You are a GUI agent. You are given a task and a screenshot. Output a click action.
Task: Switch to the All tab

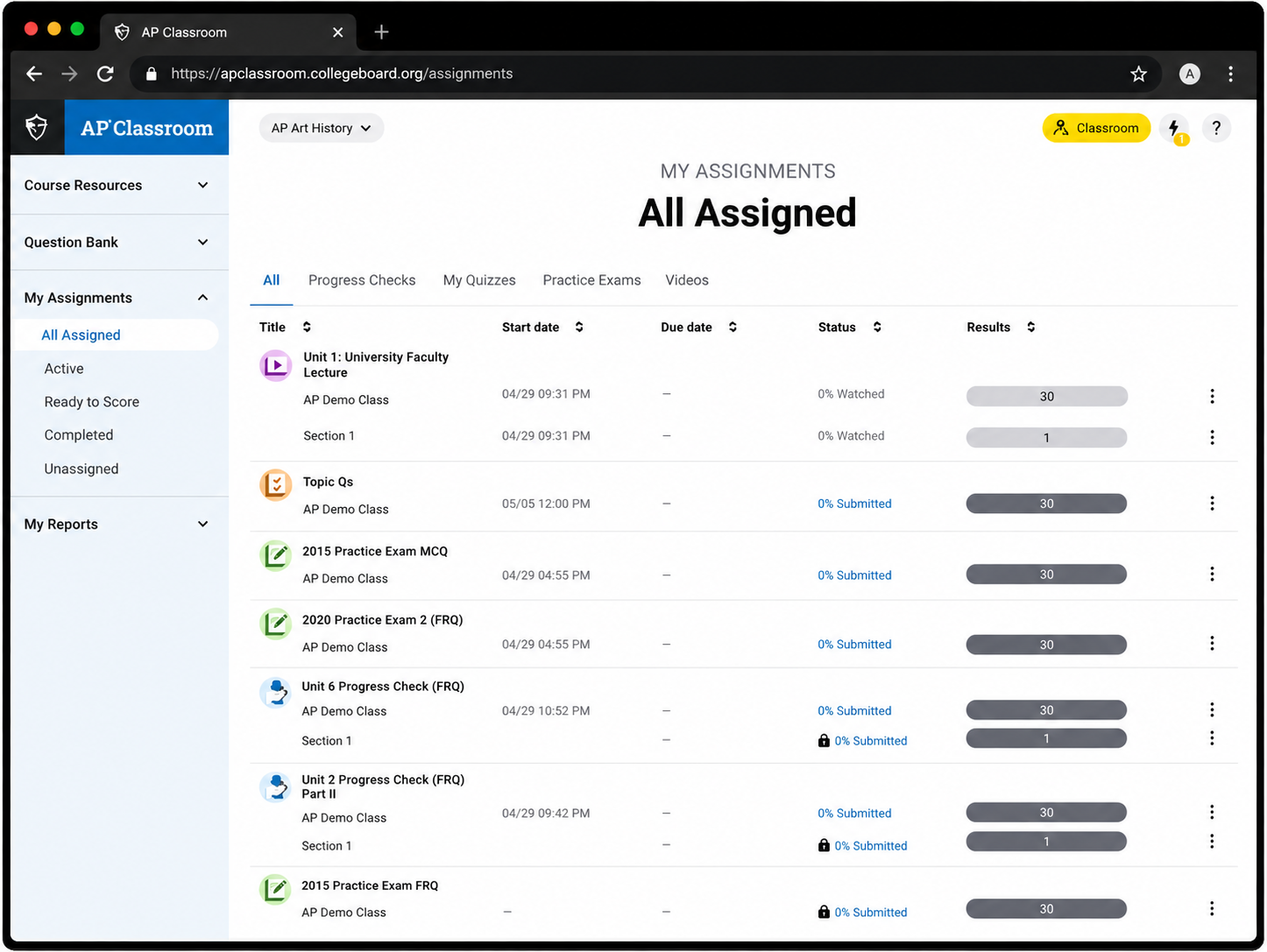point(272,280)
